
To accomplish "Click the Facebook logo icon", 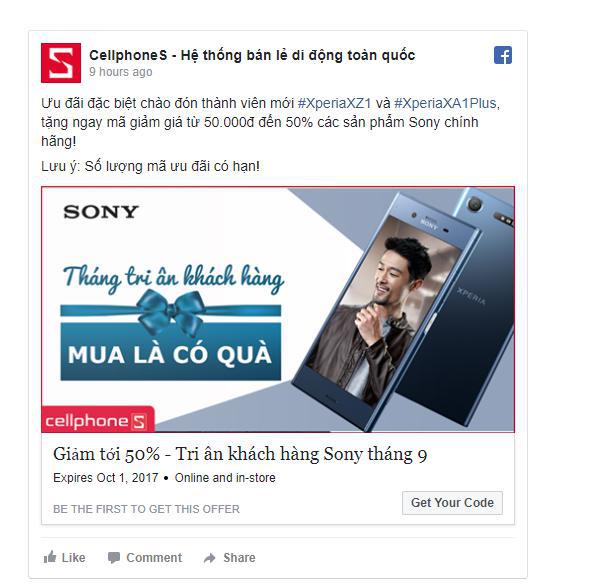I will coord(503,55).
